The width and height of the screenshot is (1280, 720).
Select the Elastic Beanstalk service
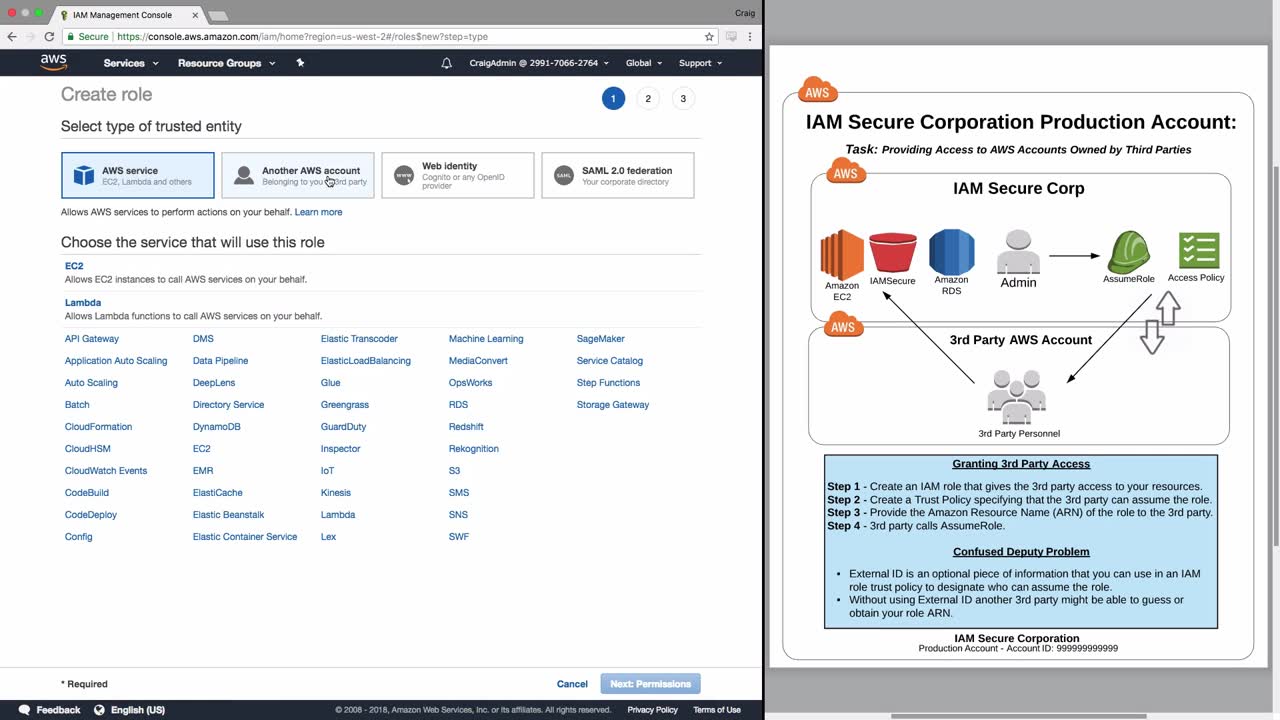[229, 515]
